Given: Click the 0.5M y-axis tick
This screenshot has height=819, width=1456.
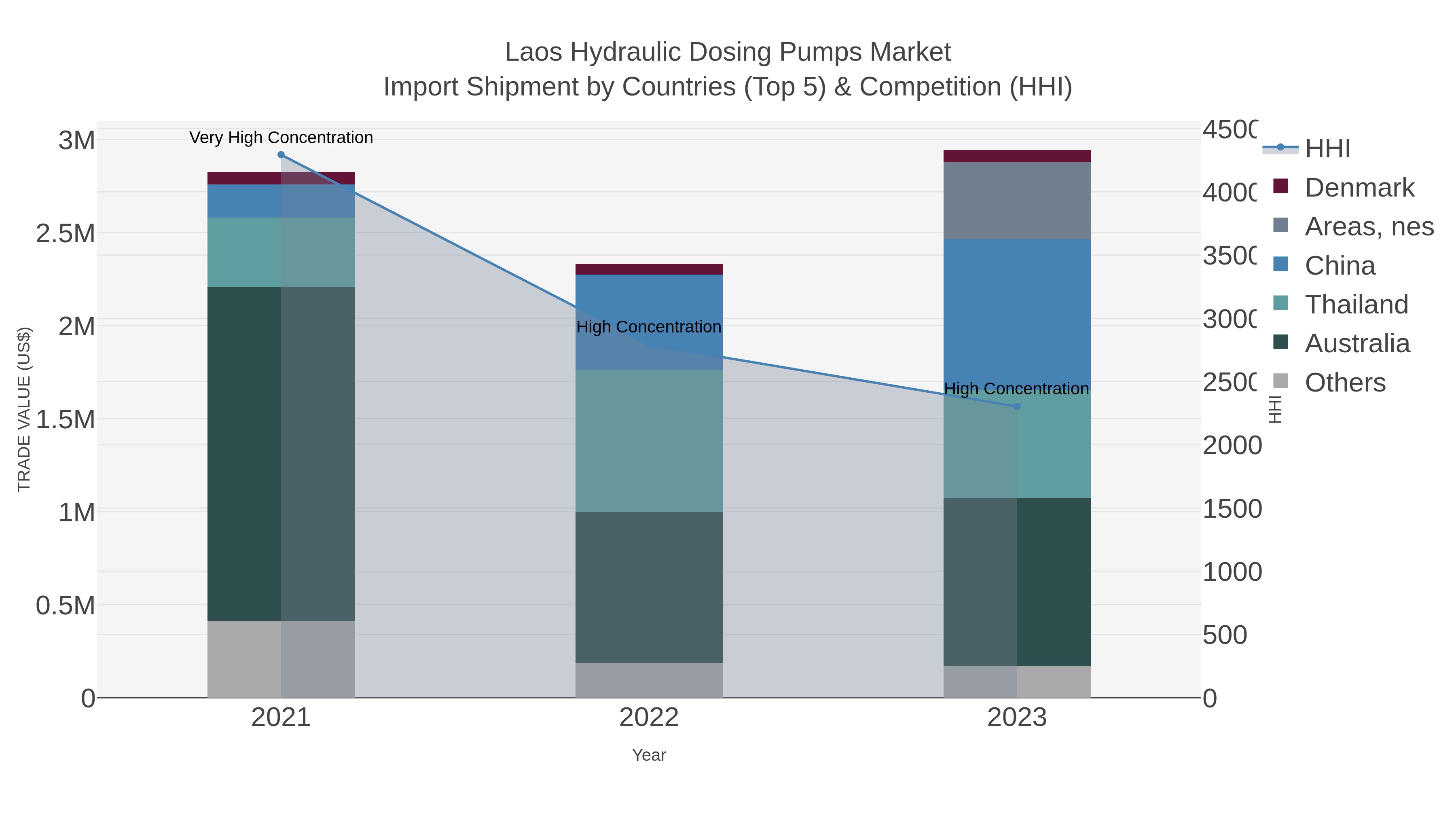Looking at the screenshot, I should pyautogui.click(x=66, y=605).
